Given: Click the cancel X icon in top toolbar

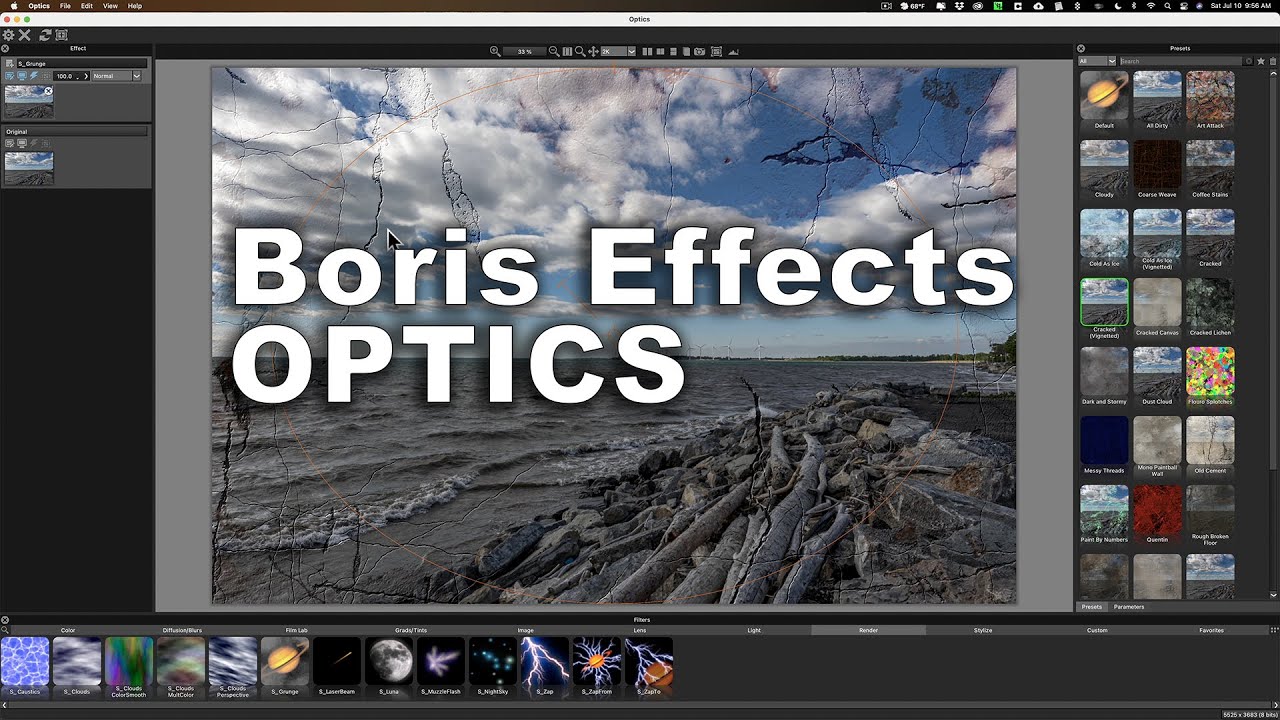Looking at the screenshot, I should click(x=25, y=35).
